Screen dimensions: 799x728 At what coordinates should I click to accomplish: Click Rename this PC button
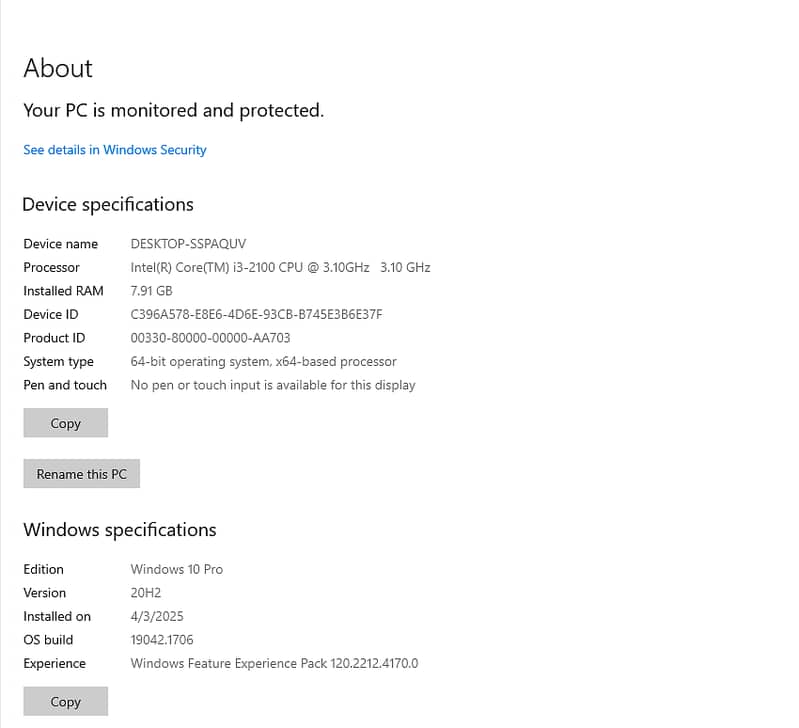pos(82,474)
